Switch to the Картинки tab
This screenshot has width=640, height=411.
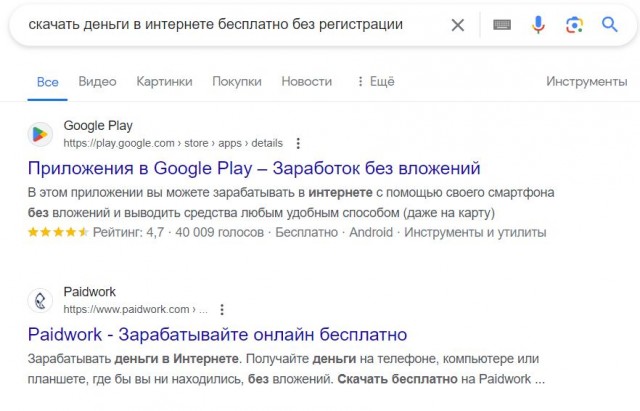(x=164, y=82)
